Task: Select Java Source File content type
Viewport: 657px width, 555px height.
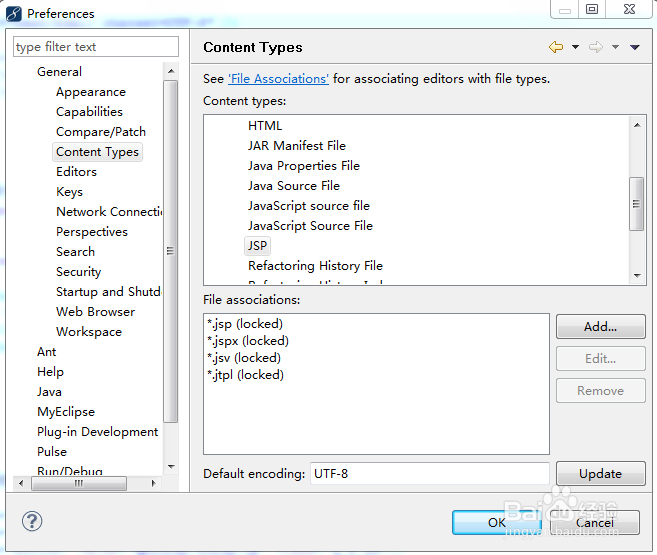Action: click(x=294, y=186)
